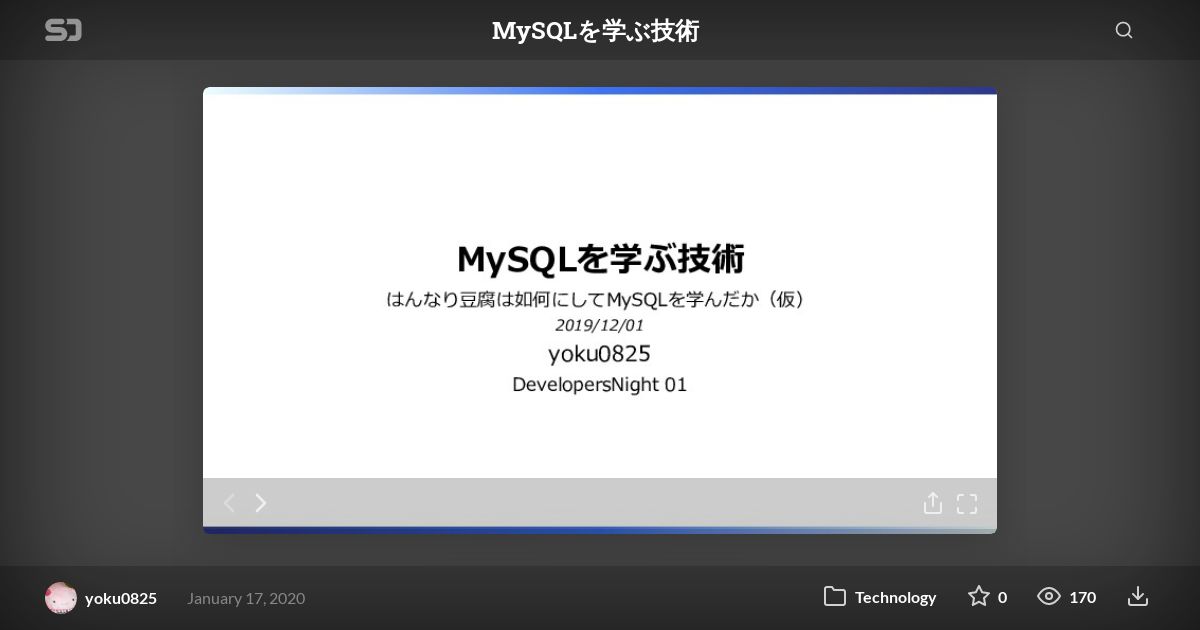Open yoku0825's profile avatar
This screenshot has width=1200, height=630.
tap(61, 598)
